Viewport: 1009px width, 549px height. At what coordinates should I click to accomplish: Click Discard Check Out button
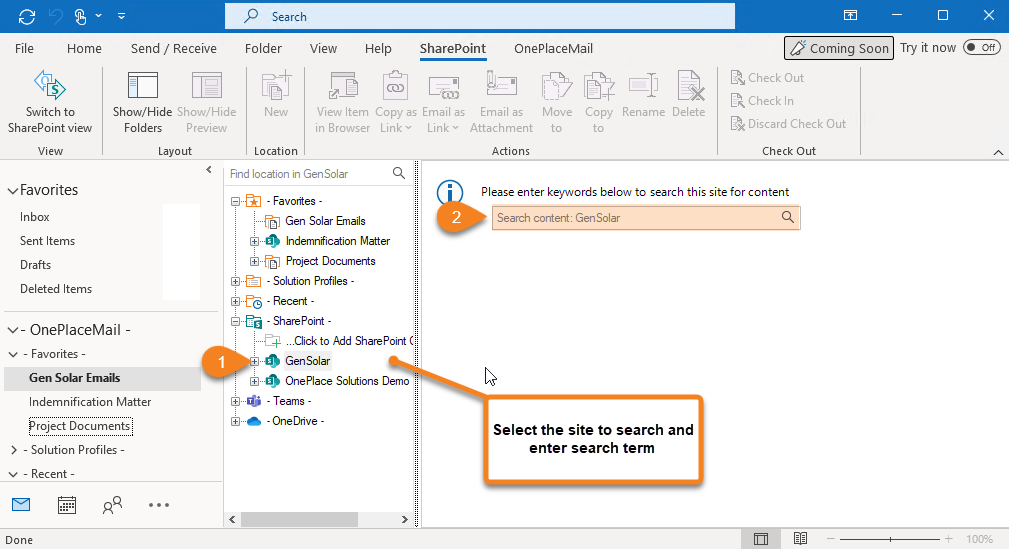tap(788, 124)
